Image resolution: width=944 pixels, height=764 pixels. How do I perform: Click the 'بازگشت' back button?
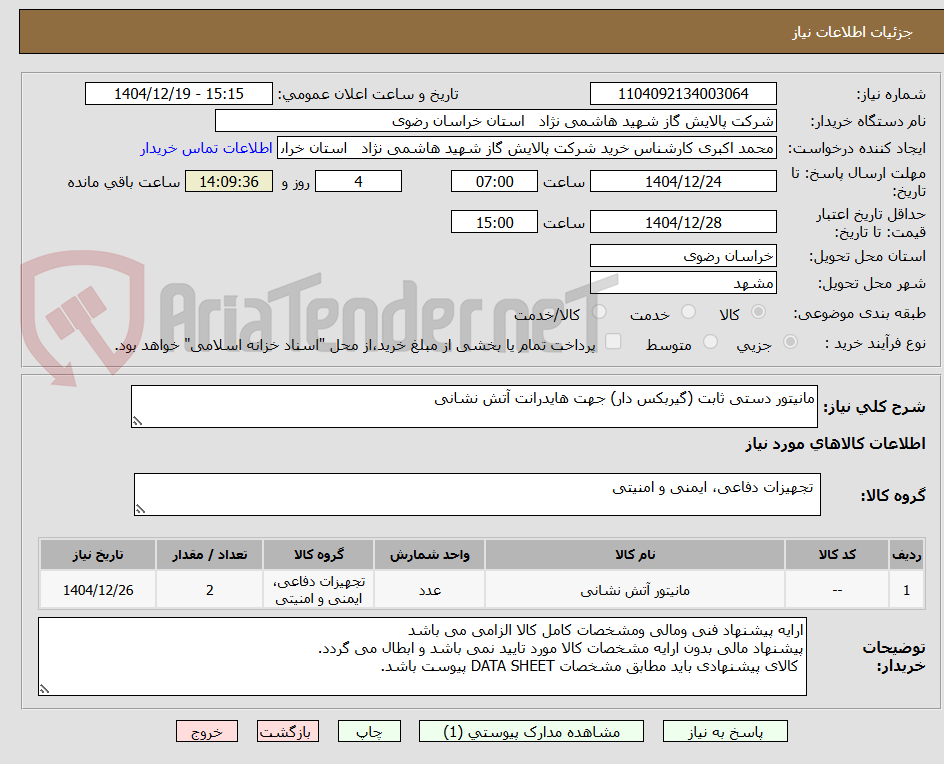click(x=288, y=731)
